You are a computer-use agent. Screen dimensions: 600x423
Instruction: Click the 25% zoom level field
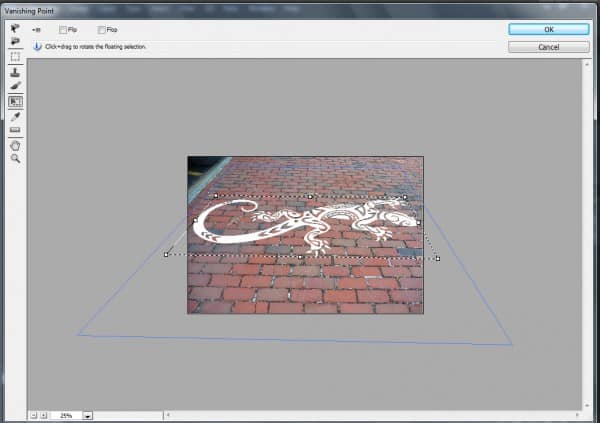pos(65,414)
